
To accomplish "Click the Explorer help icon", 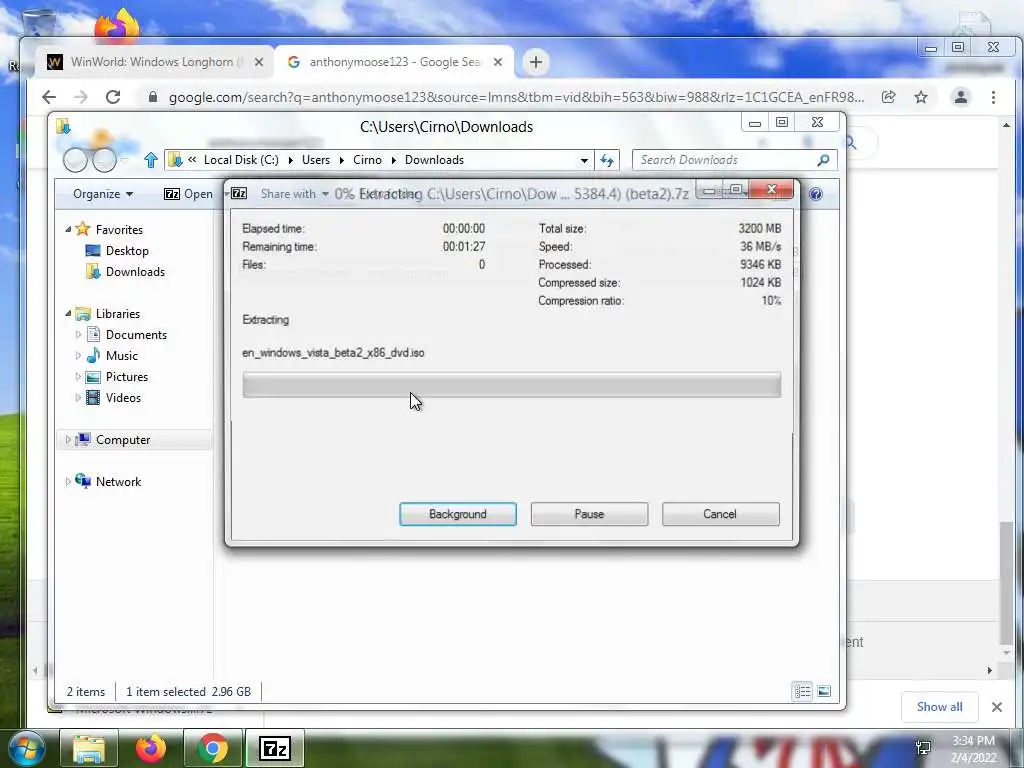I will click(x=816, y=194).
